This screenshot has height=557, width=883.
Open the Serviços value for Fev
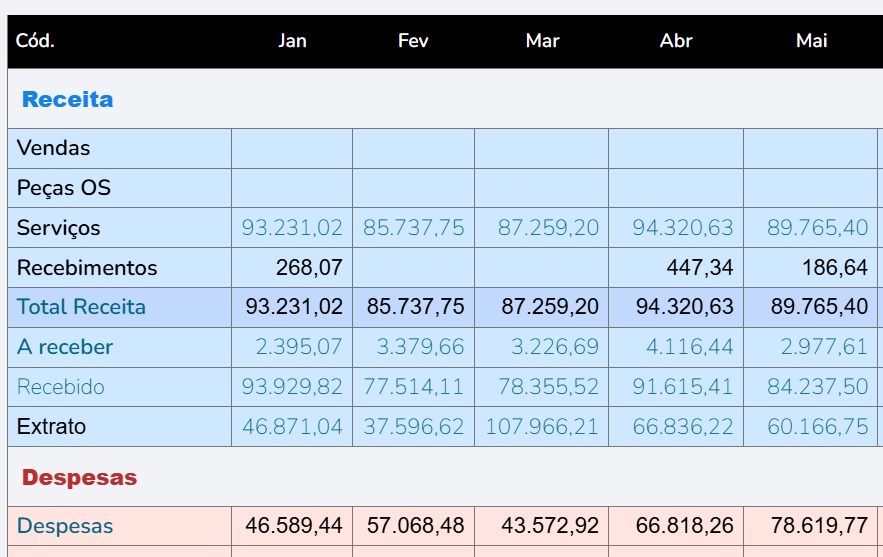click(x=413, y=228)
